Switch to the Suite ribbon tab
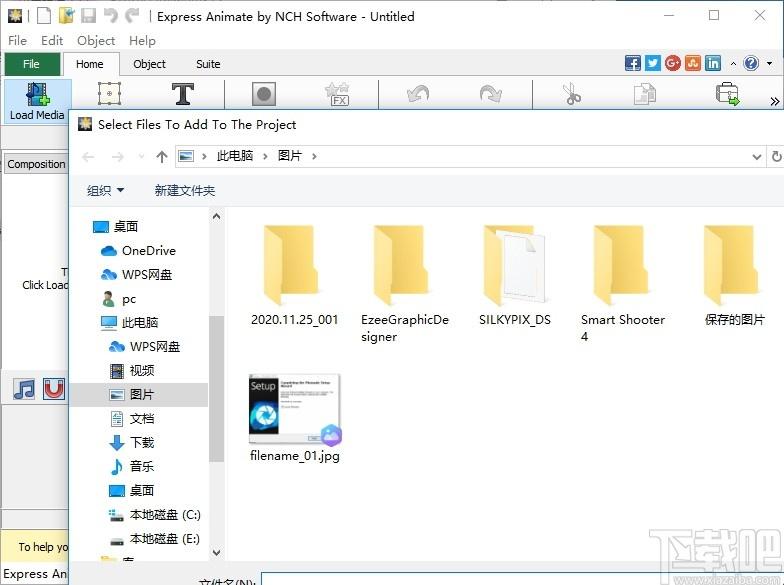The height and width of the screenshot is (585, 784). pos(208,64)
